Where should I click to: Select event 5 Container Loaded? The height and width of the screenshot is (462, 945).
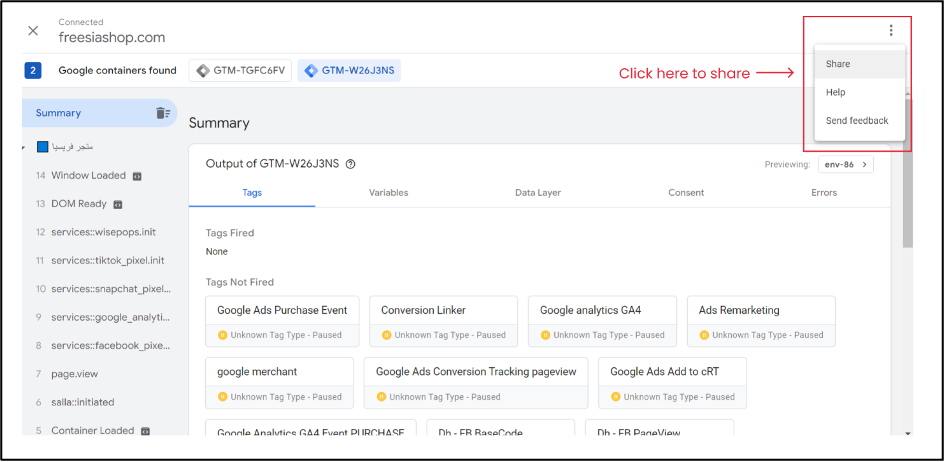93,431
